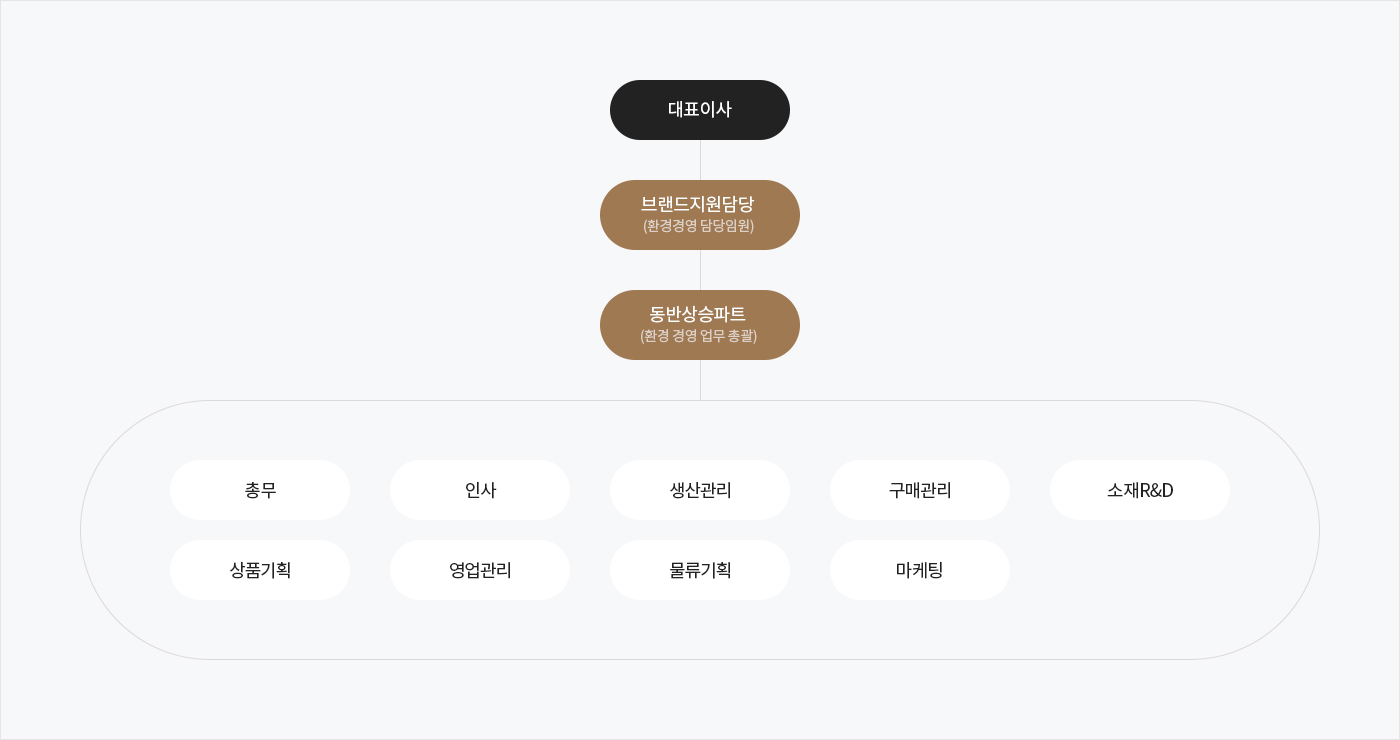Image resolution: width=1400 pixels, height=740 pixels.
Task: Open the 소재R&D department pill
Action: coord(1140,490)
